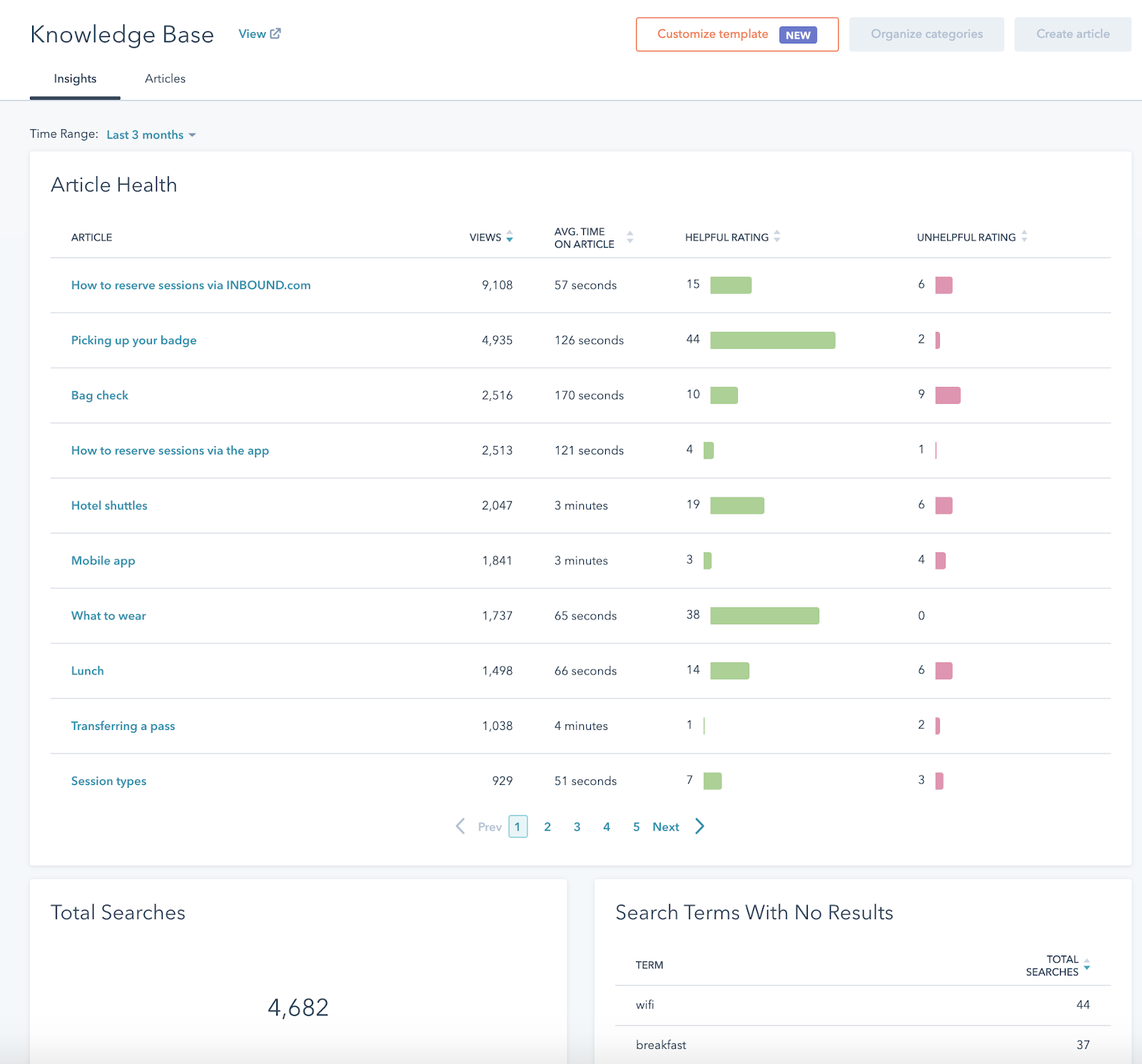Sort by Avg. Time on Article arrows
1142x1064 pixels.
tap(630, 237)
